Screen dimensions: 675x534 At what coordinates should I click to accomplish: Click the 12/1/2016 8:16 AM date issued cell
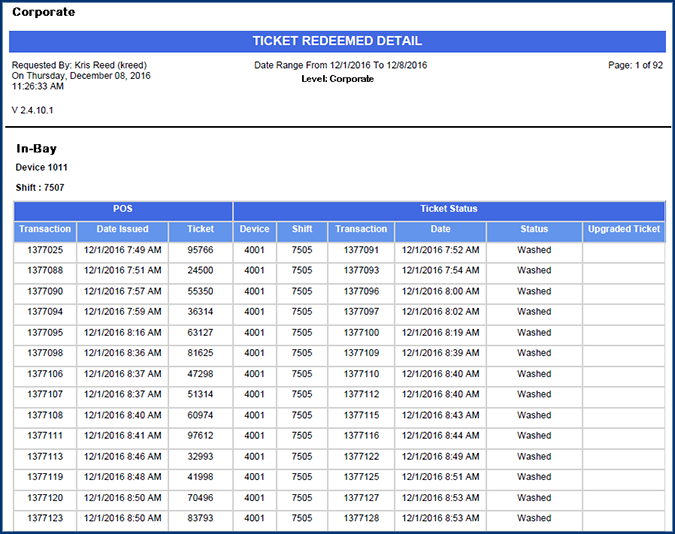[x=122, y=333]
